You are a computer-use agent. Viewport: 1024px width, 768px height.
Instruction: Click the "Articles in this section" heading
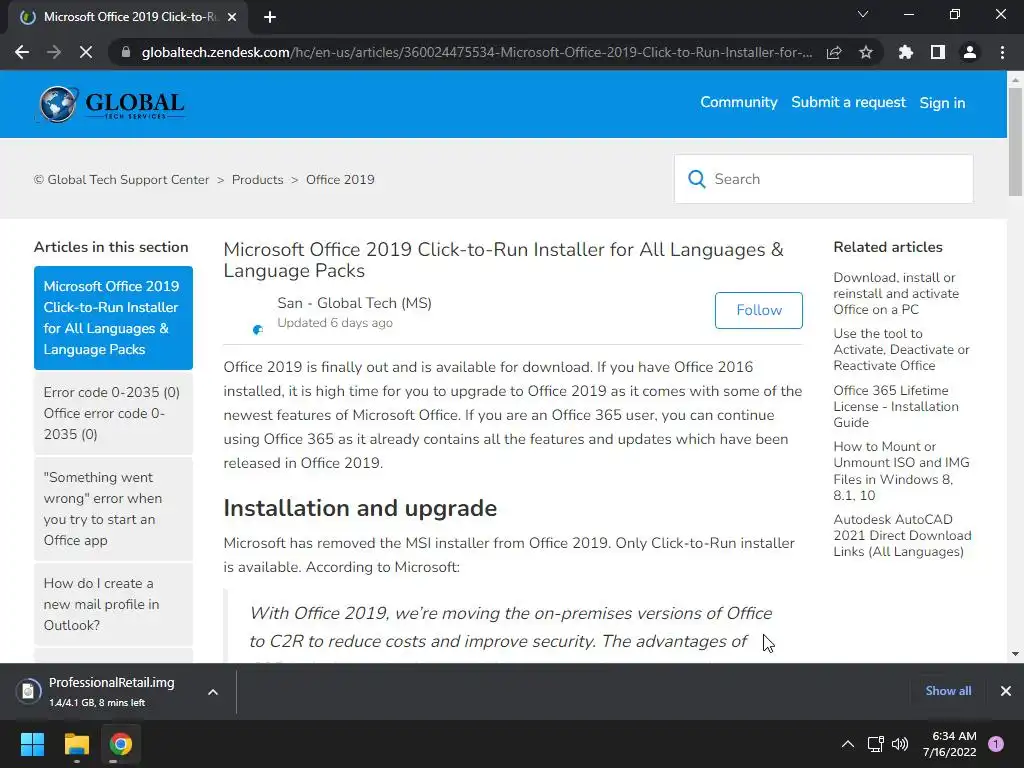coord(111,247)
